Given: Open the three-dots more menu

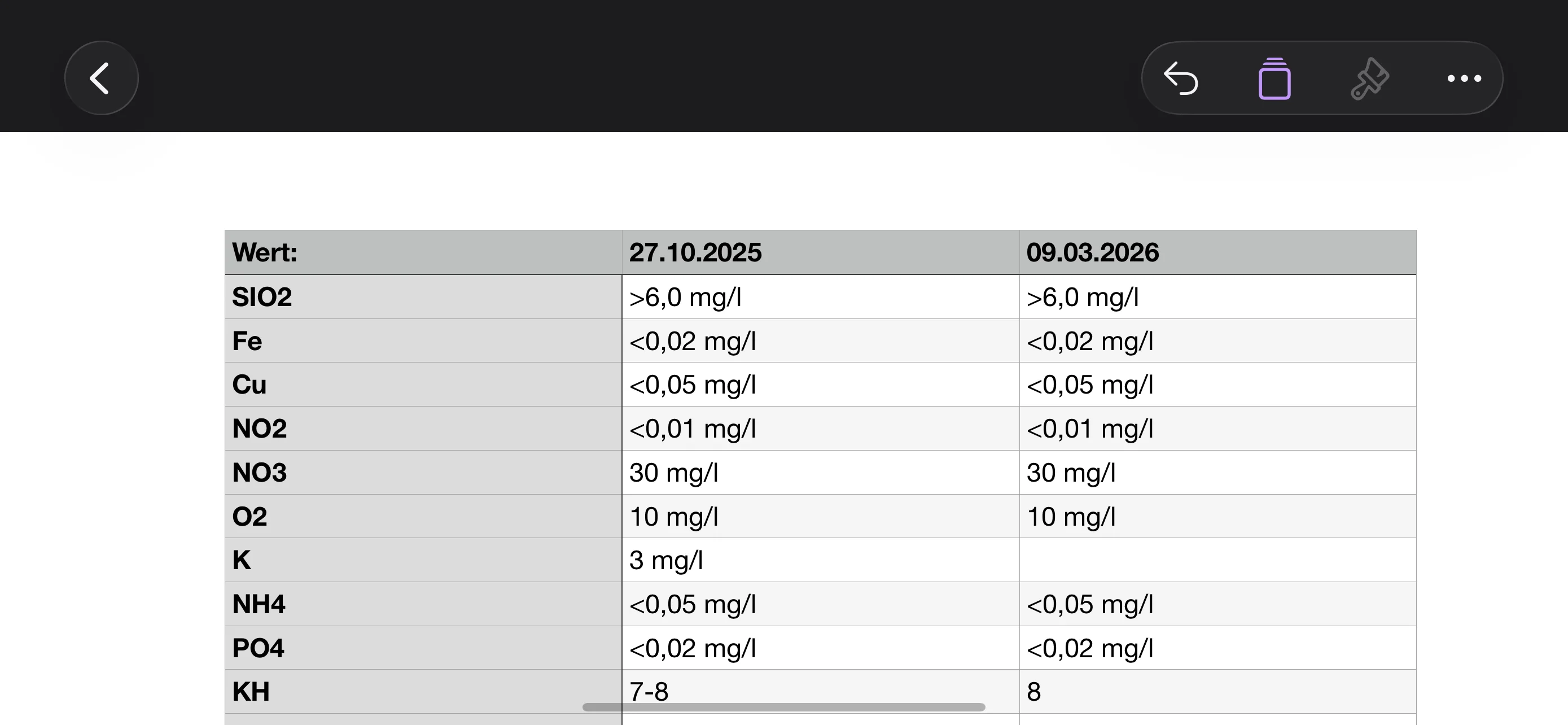Looking at the screenshot, I should 1464,78.
